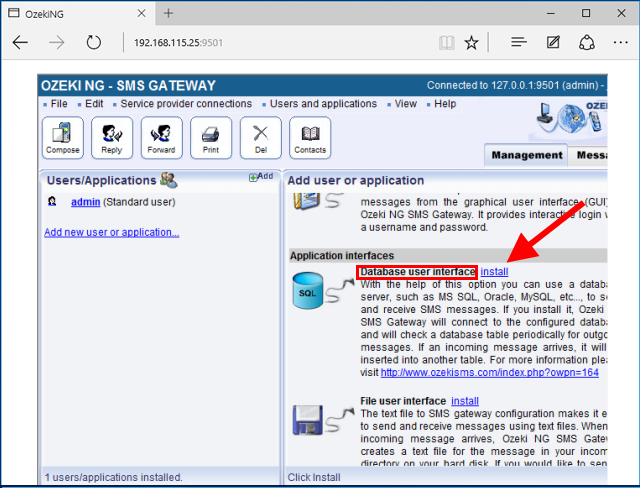Switch to the Management tab
This screenshot has width=640, height=488.
[527, 155]
